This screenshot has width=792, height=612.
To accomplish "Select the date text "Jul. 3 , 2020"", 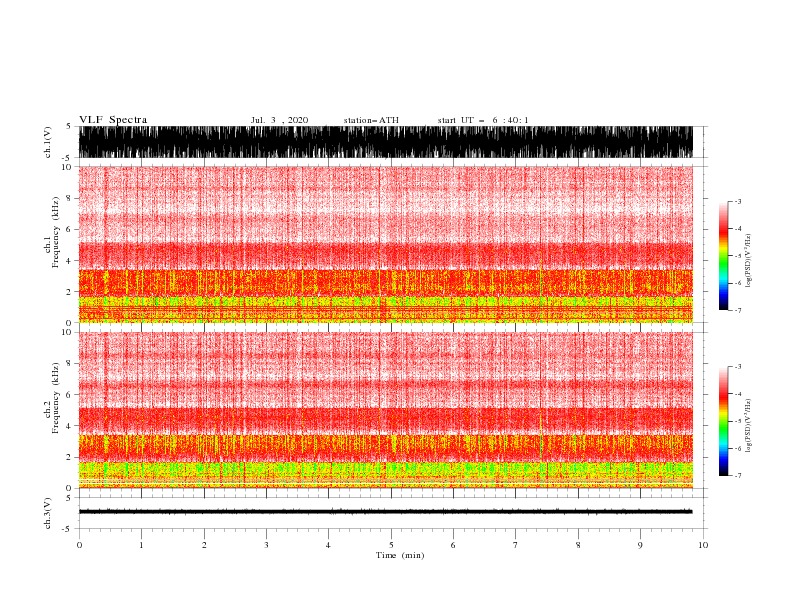I will (x=279, y=120).
